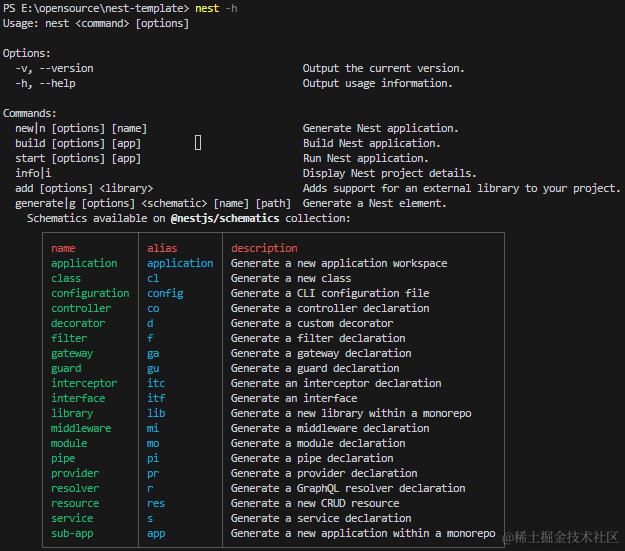Click the 'middleware' schematic name

[81, 428]
